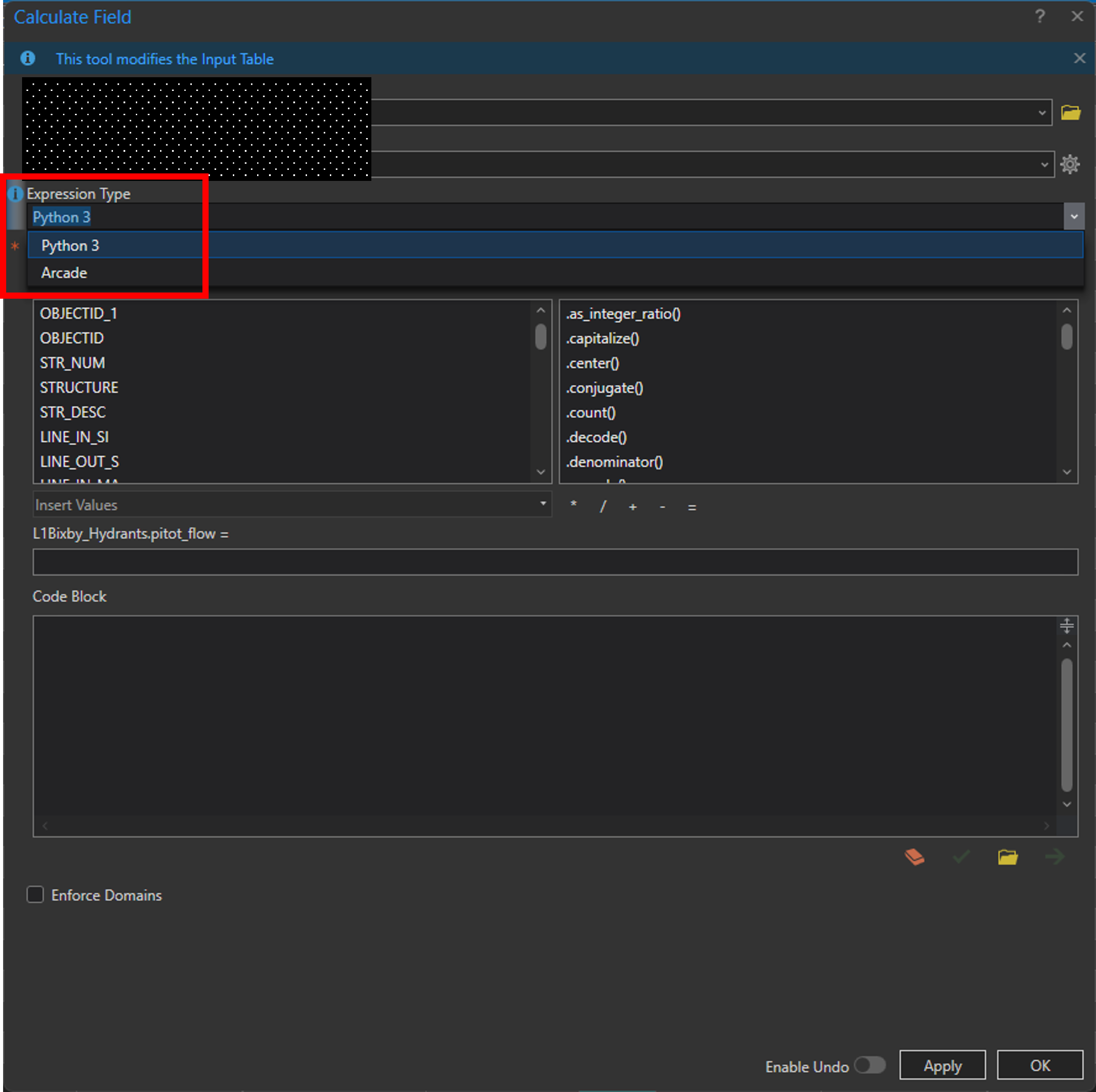Collapse the Expression Type dropdown arrow
This screenshot has width=1096, height=1092.
pyautogui.click(x=1074, y=217)
